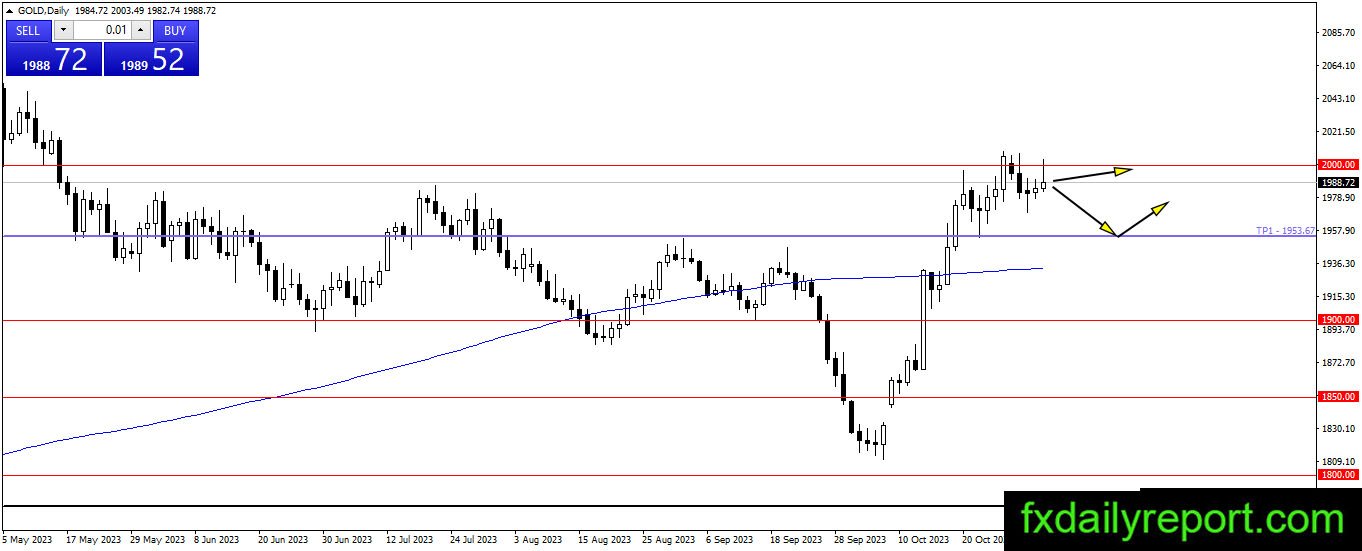1362x551 pixels.
Task: Select the 2000.00 red price label
Action: 1338,165
